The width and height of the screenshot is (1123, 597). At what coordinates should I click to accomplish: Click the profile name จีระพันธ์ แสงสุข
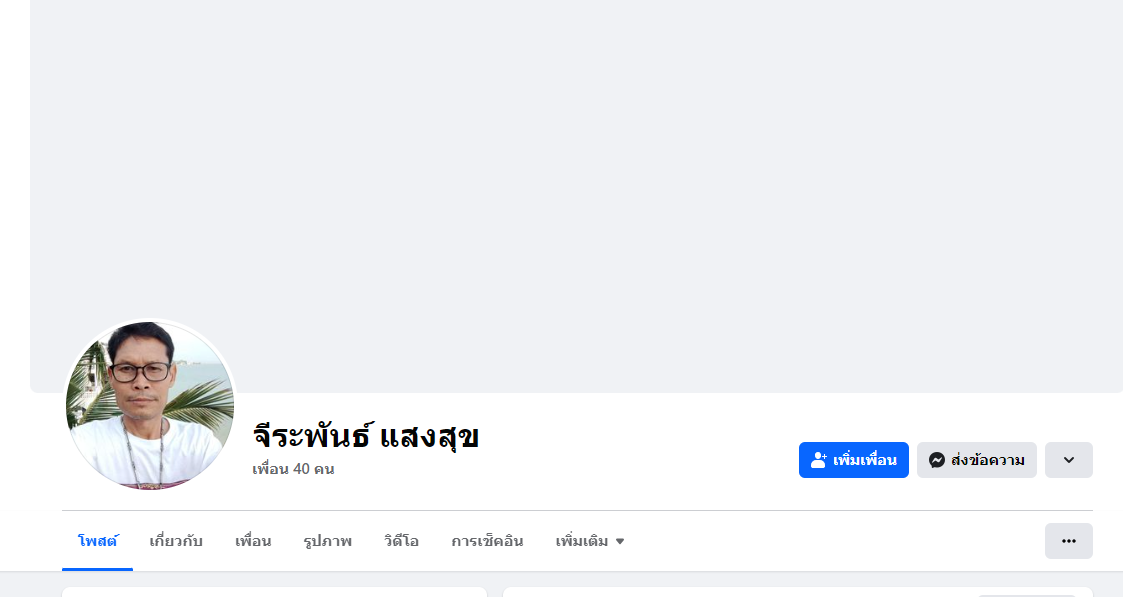[x=366, y=436]
